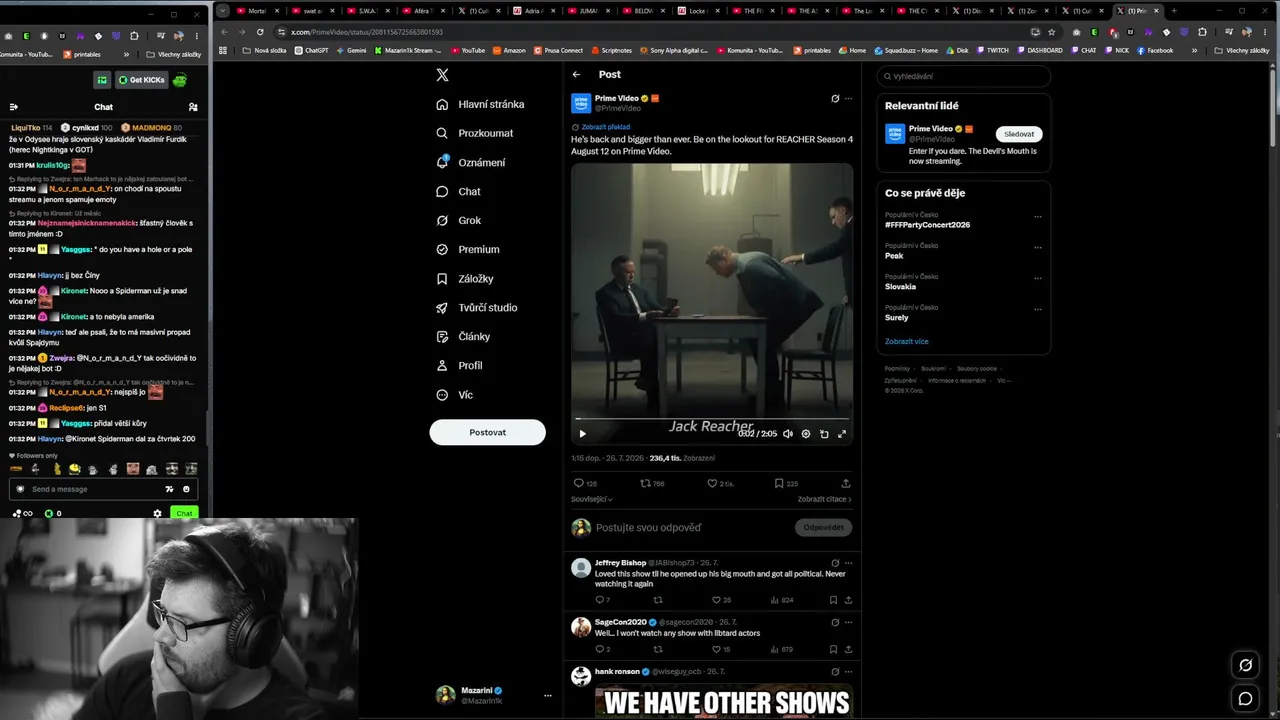
Task: Open Grok icon on Prime Video post
Action: tap(835, 98)
